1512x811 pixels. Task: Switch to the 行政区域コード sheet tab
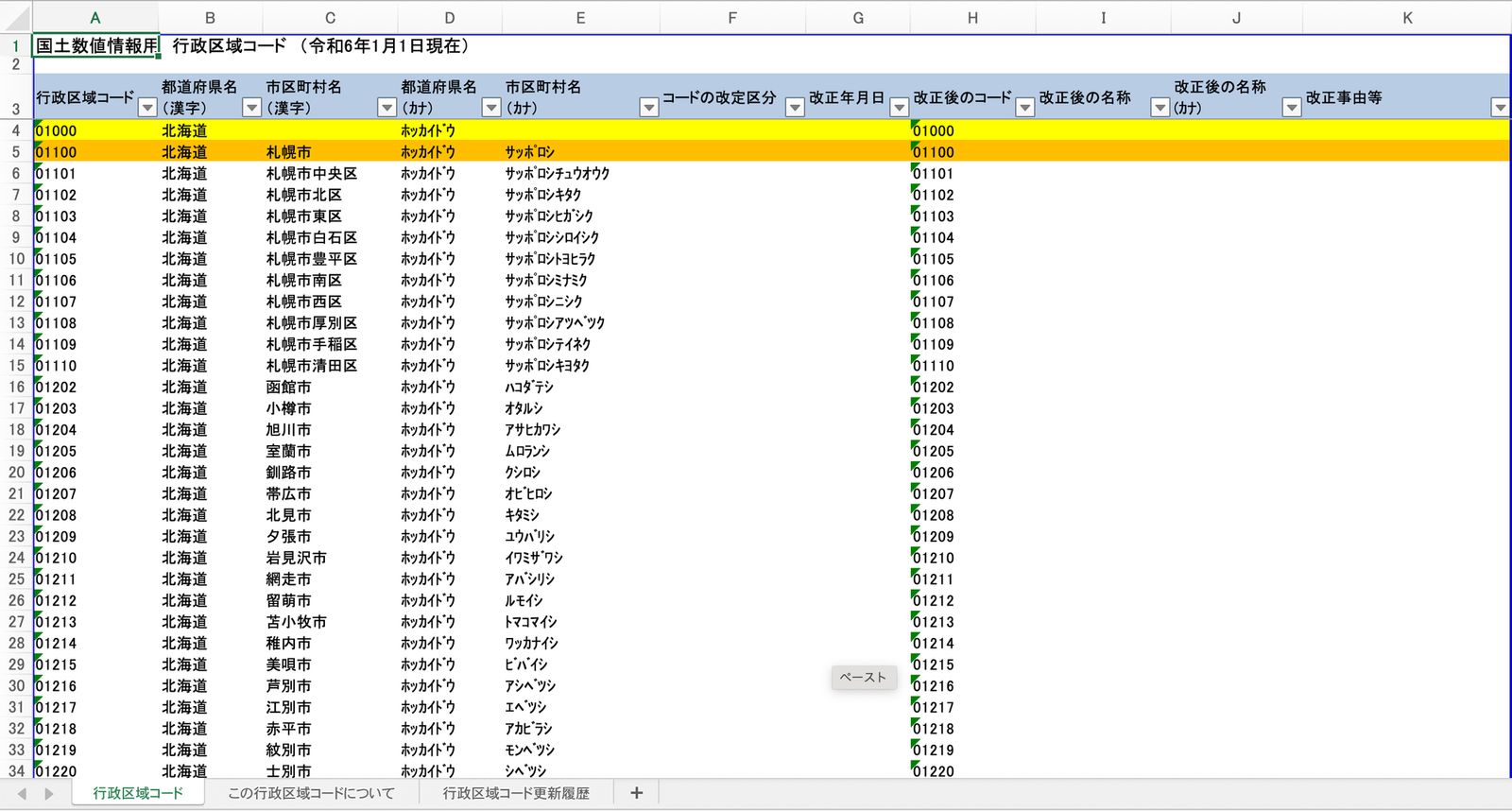tap(138, 793)
